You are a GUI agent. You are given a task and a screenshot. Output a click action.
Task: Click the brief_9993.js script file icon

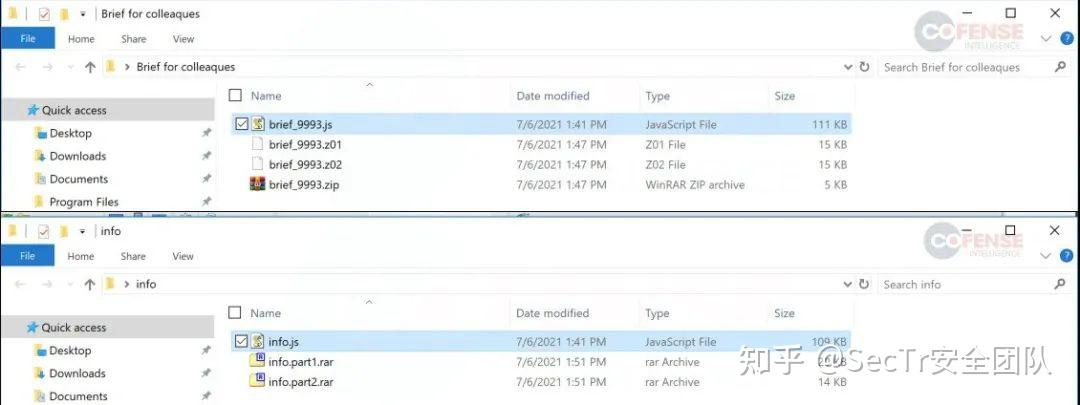(x=258, y=125)
